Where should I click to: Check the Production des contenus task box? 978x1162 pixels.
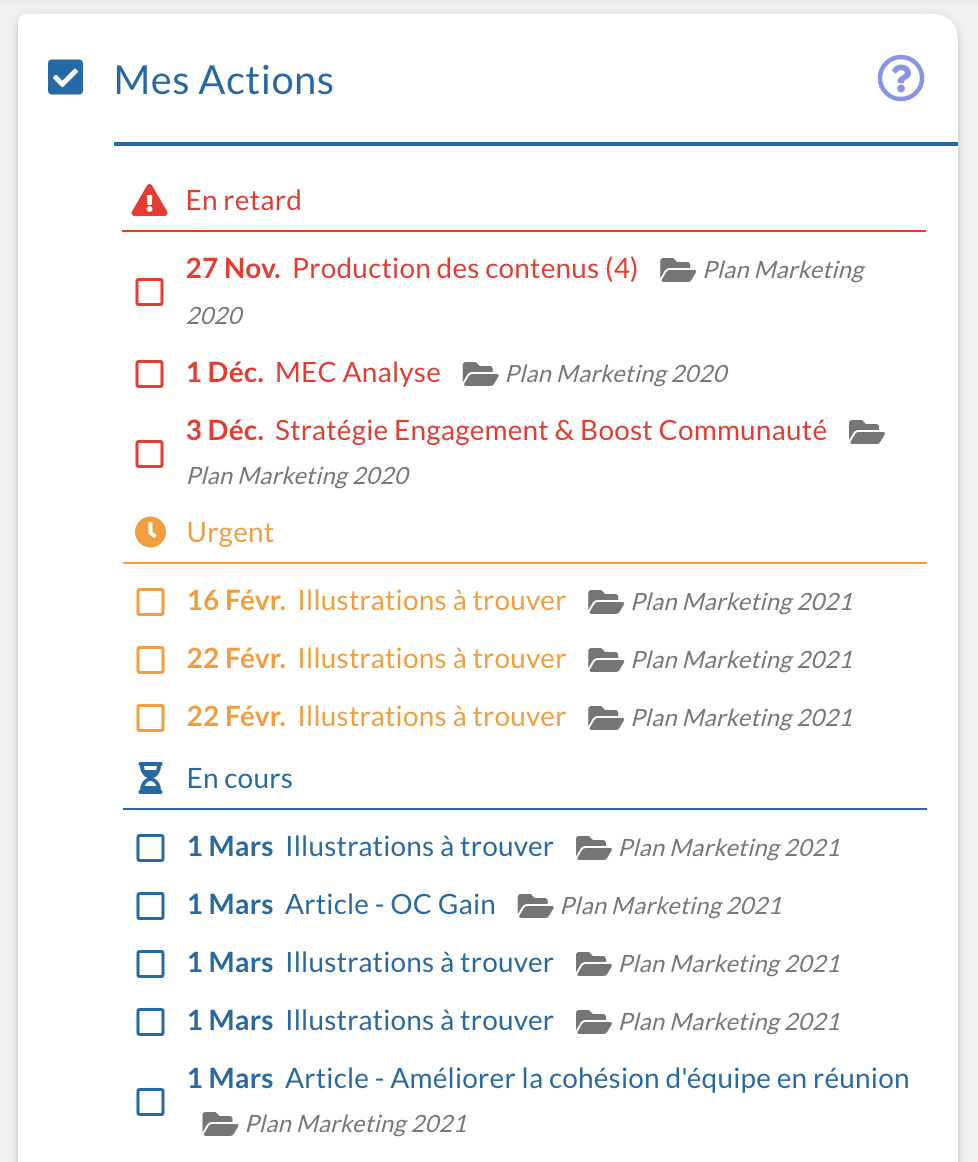[x=149, y=292]
